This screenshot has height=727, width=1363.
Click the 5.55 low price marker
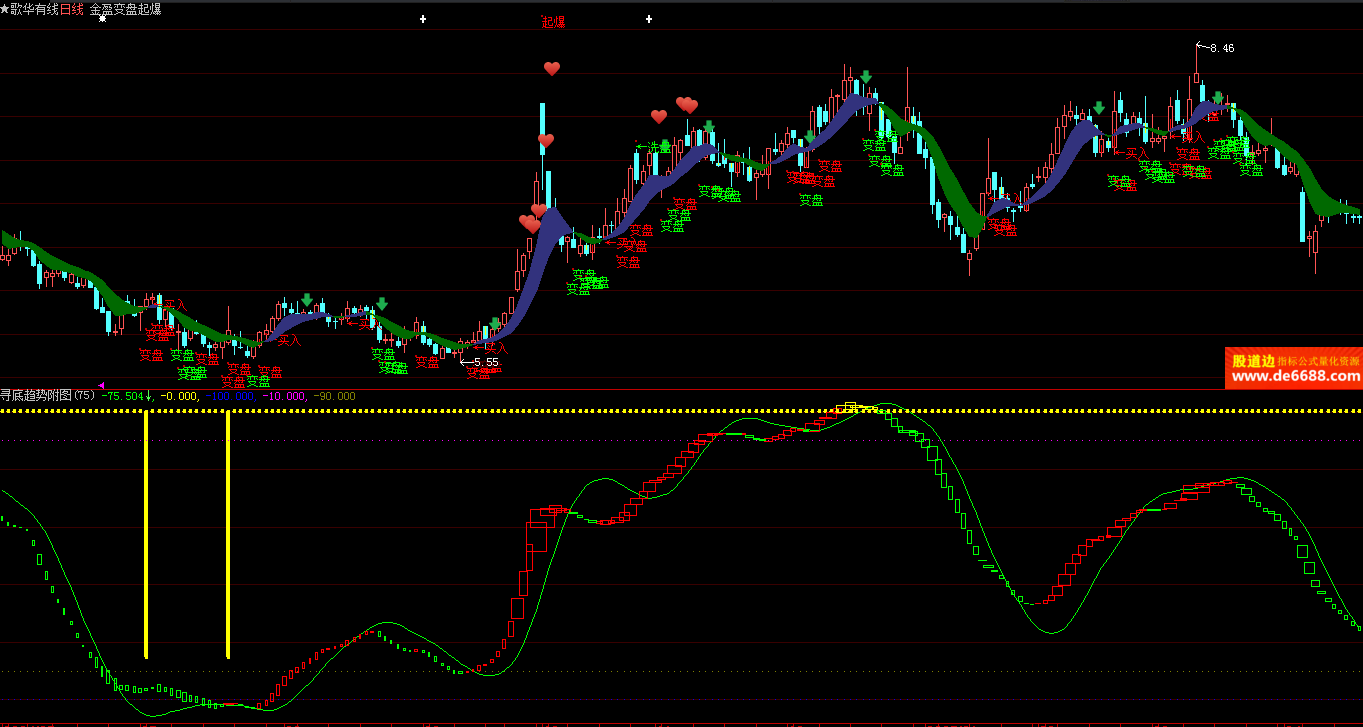(485, 362)
